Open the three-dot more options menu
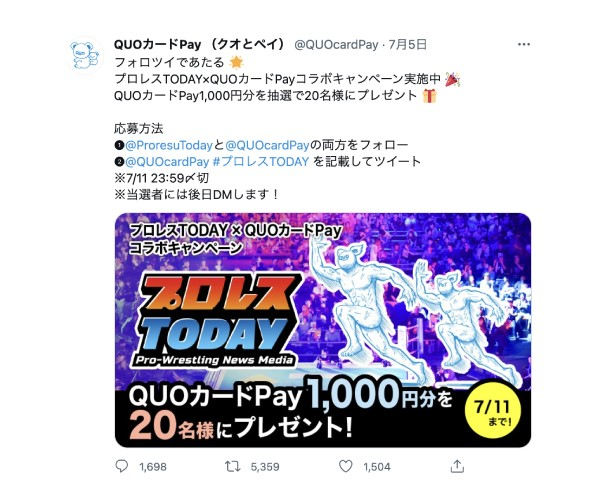Viewport: 600px width, 500px height. point(523,44)
